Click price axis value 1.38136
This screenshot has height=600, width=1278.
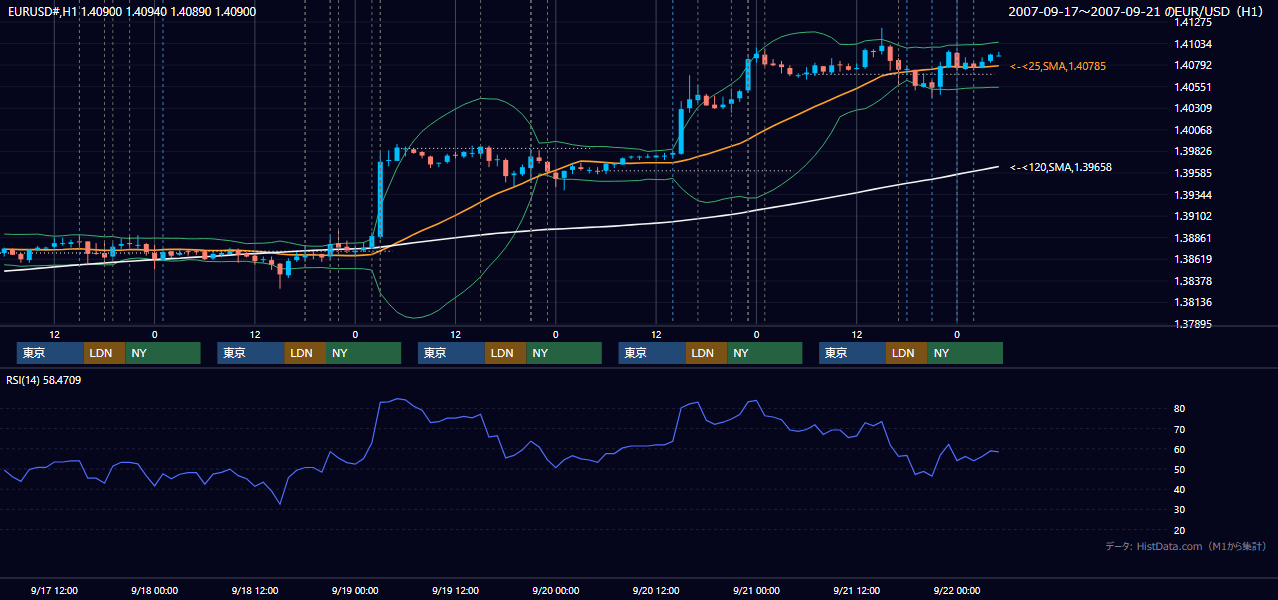(x=1193, y=302)
